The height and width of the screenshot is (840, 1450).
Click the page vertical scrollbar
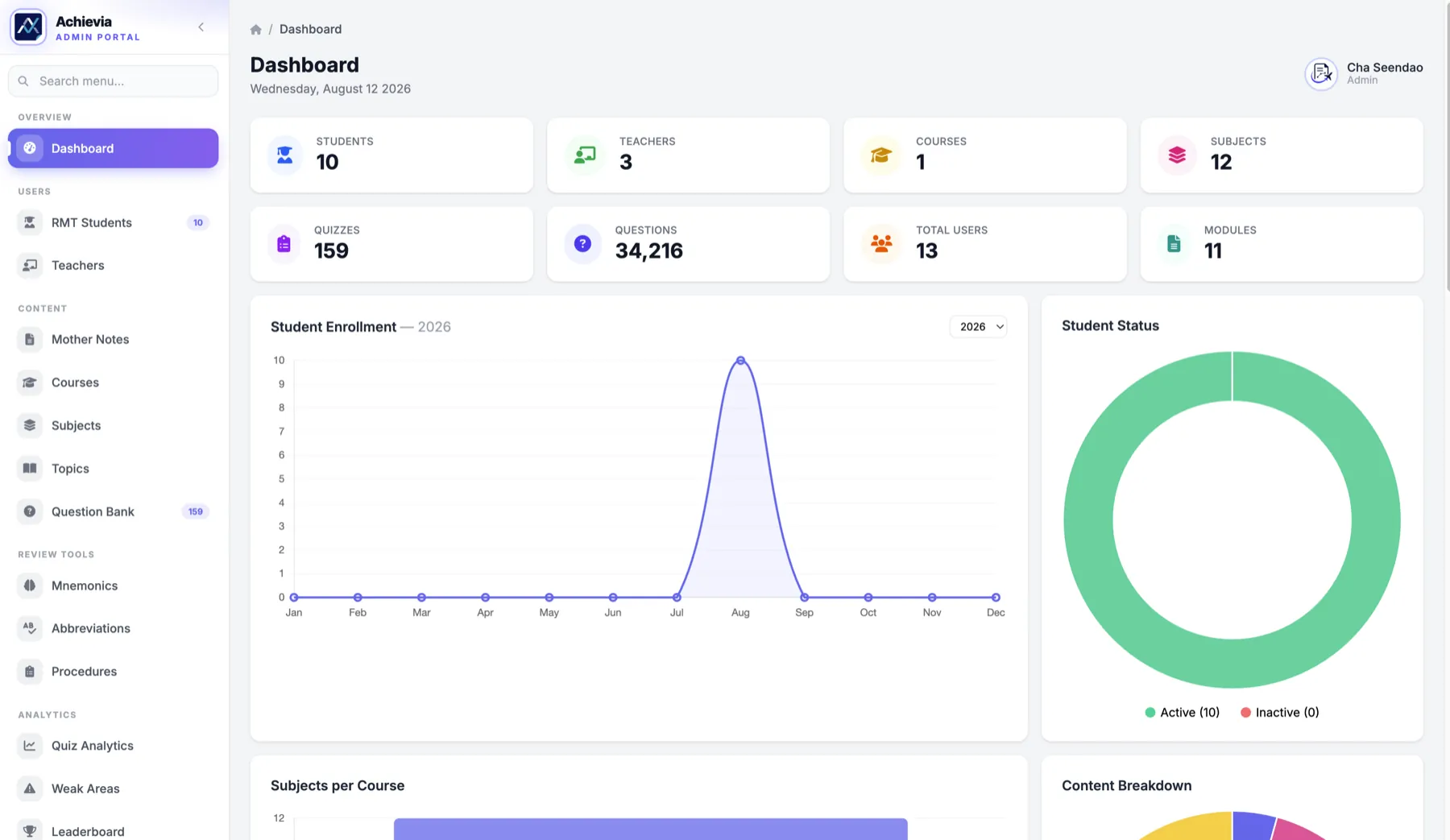[1448, 145]
